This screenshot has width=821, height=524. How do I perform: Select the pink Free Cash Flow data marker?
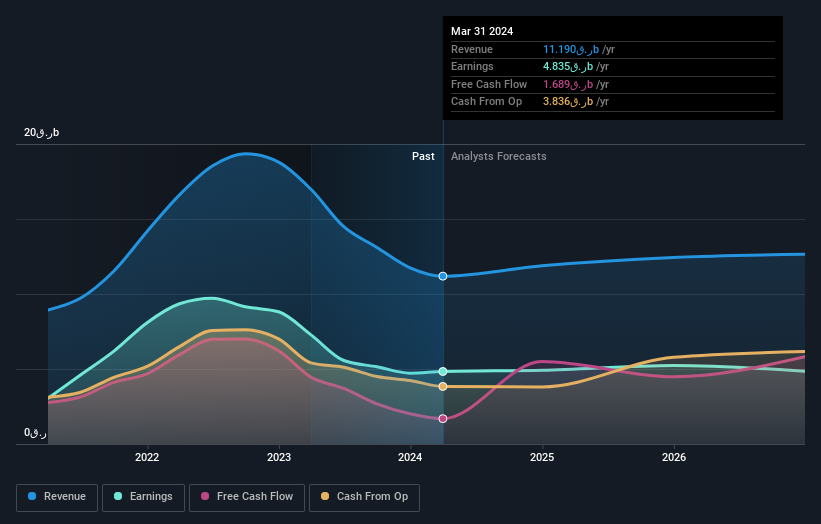[x=443, y=419]
